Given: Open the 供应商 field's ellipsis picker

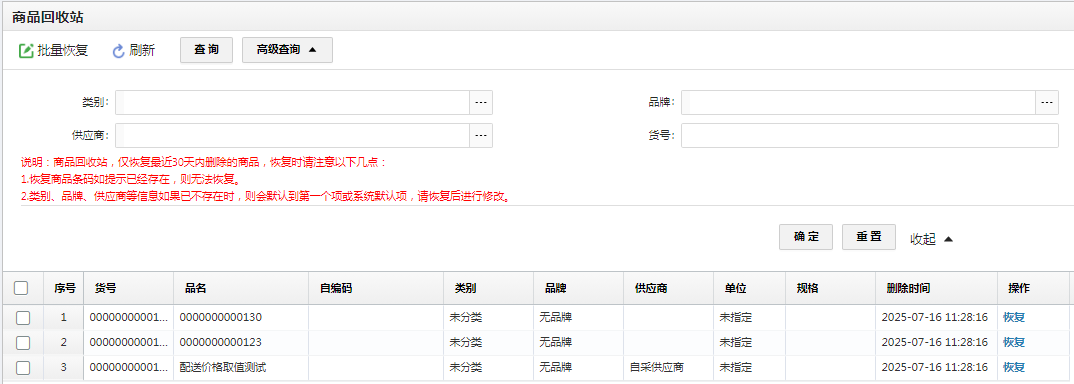Looking at the screenshot, I should pyautogui.click(x=481, y=136).
